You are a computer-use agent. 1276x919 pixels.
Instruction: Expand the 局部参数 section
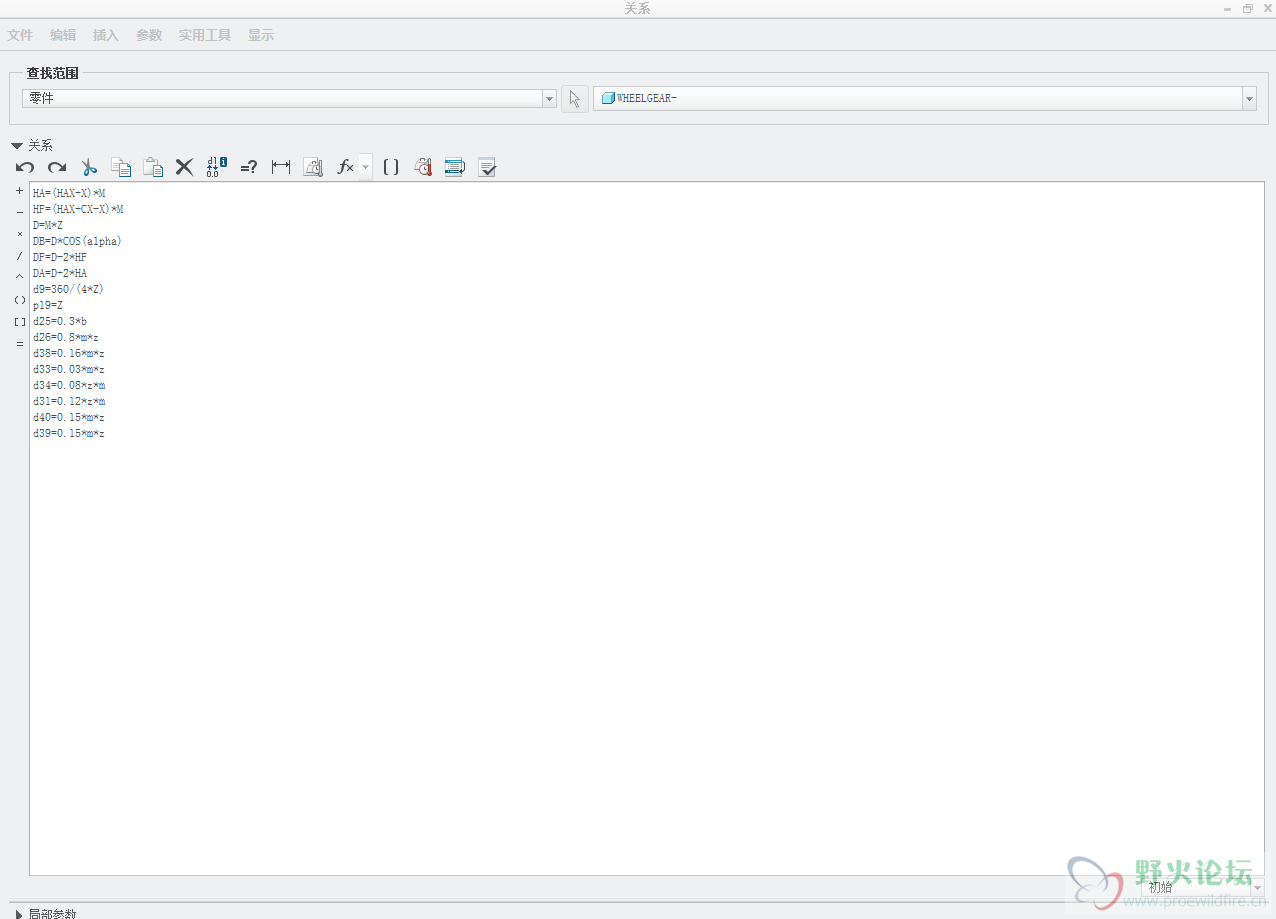click(18, 914)
